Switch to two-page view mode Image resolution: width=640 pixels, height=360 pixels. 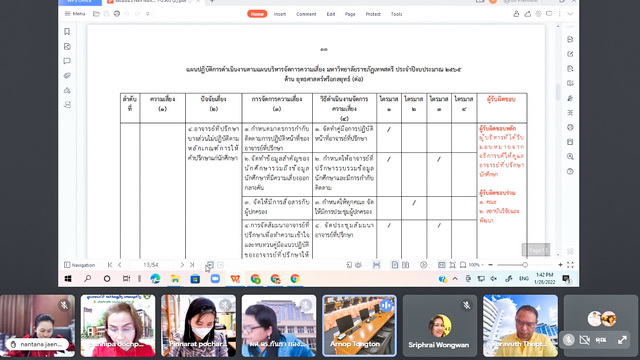405,265
